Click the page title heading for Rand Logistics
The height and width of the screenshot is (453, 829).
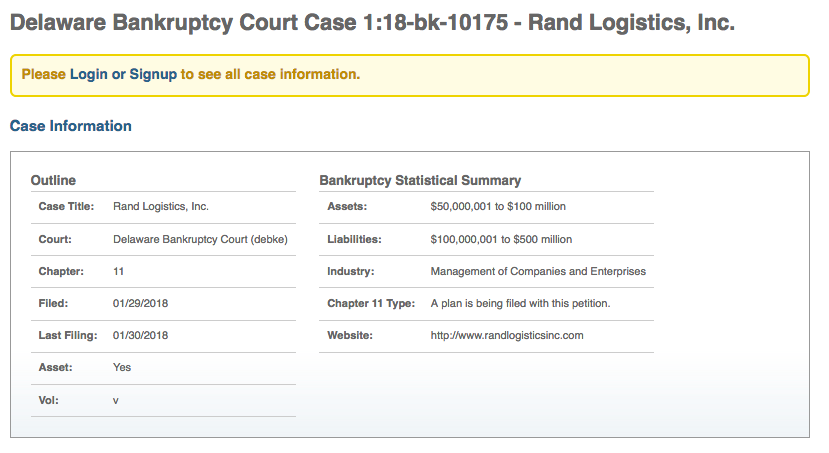(373, 23)
